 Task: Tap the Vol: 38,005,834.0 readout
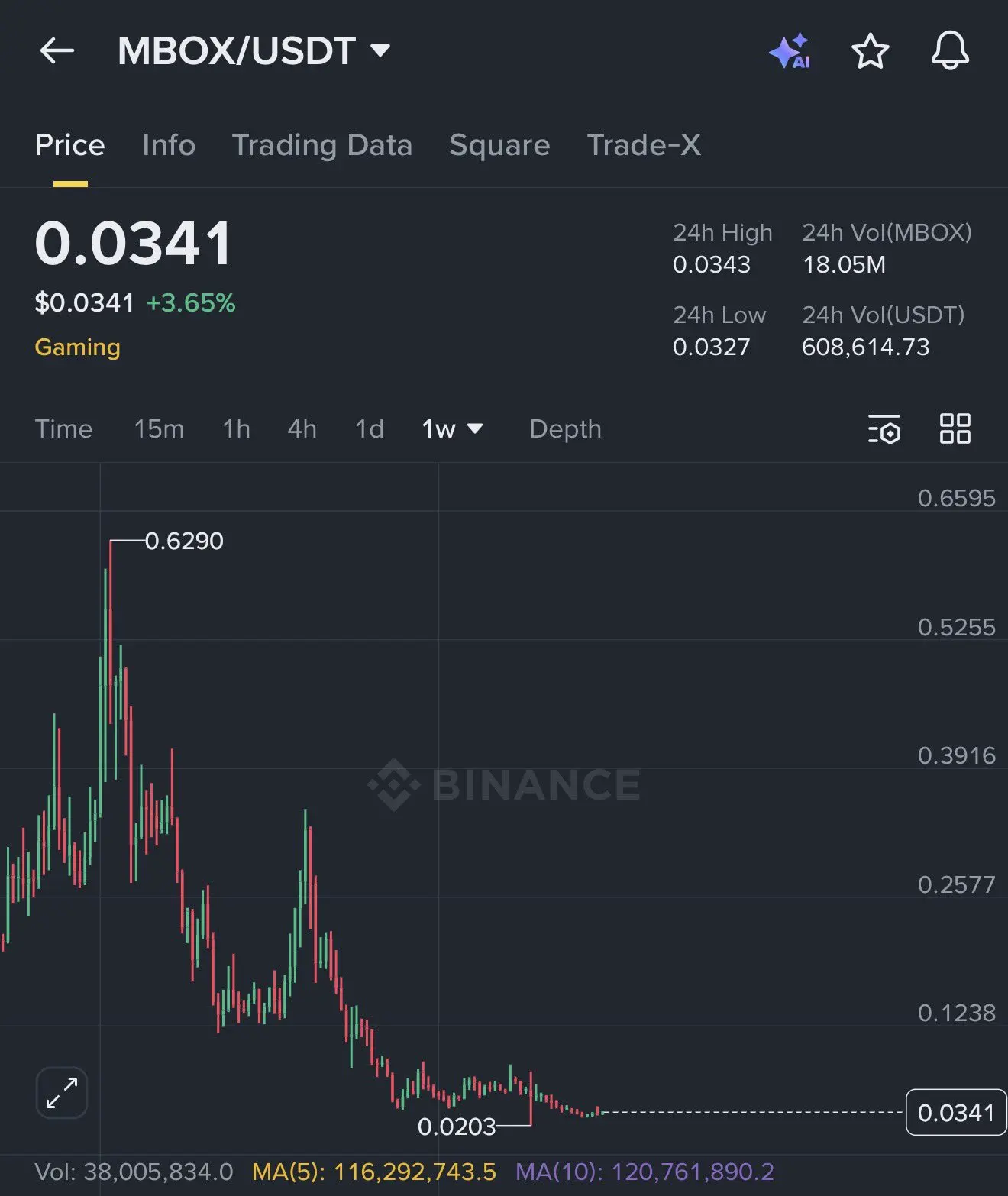click(134, 1172)
